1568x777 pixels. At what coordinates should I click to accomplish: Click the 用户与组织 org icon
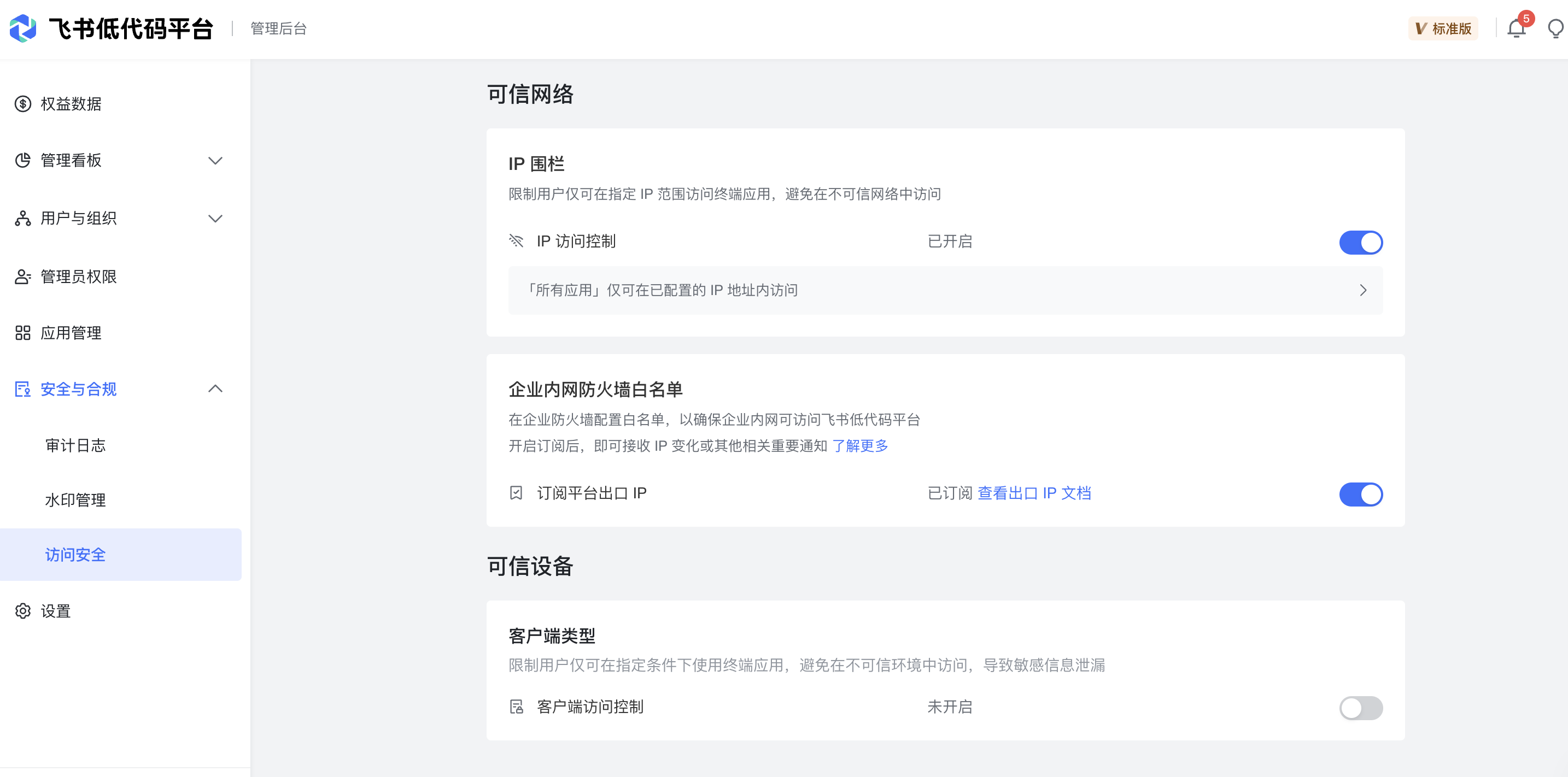pyautogui.click(x=23, y=218)
